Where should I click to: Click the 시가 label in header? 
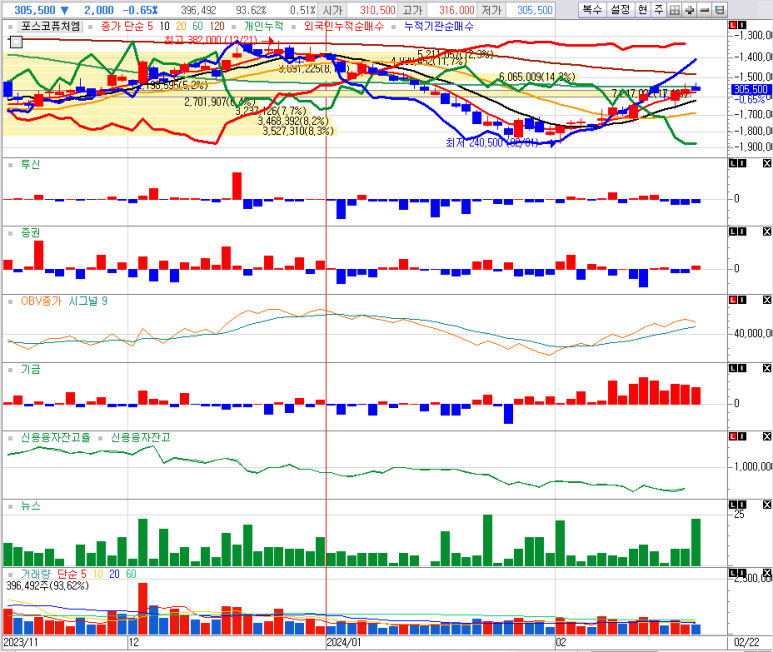pos(333,10)
